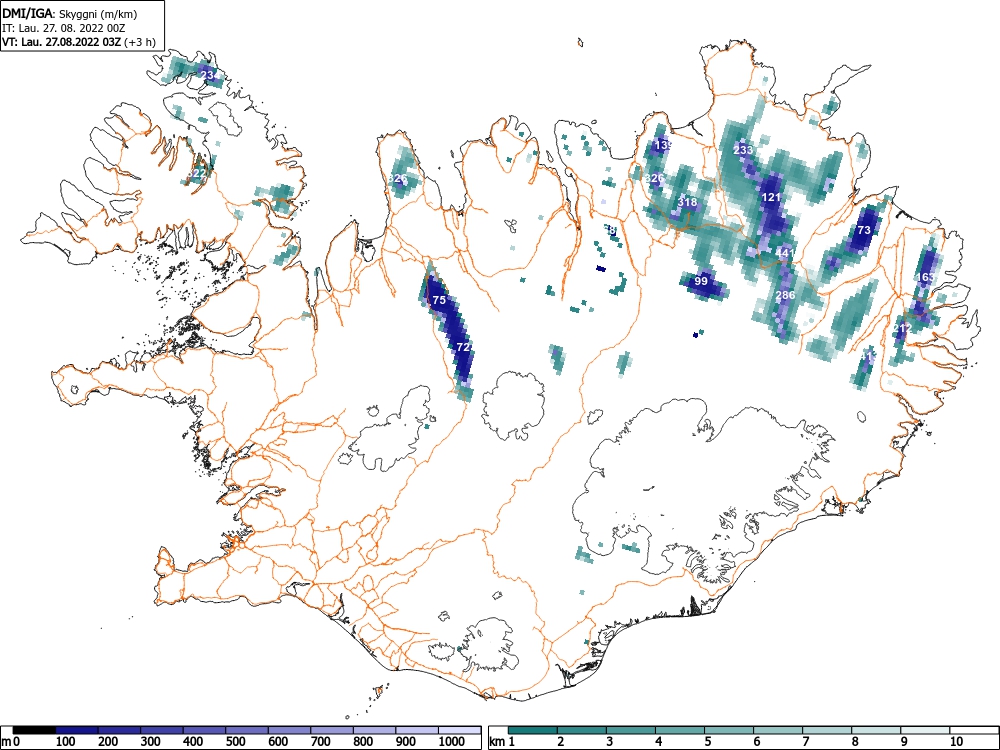The width and height of the screenshot is (1000, 750).
Task: Click the 75 visibility label on map
Action: (439, 300)
